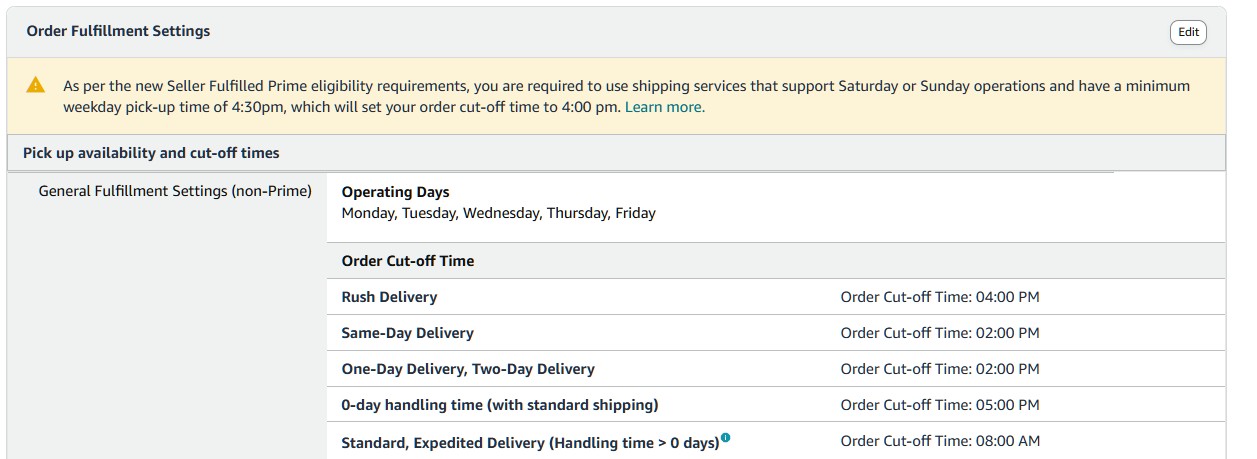Viewport: 1257px width, 459px height.
Task: Click the 05:00 PM cut-off time value
Action: [x=940, y=405]
